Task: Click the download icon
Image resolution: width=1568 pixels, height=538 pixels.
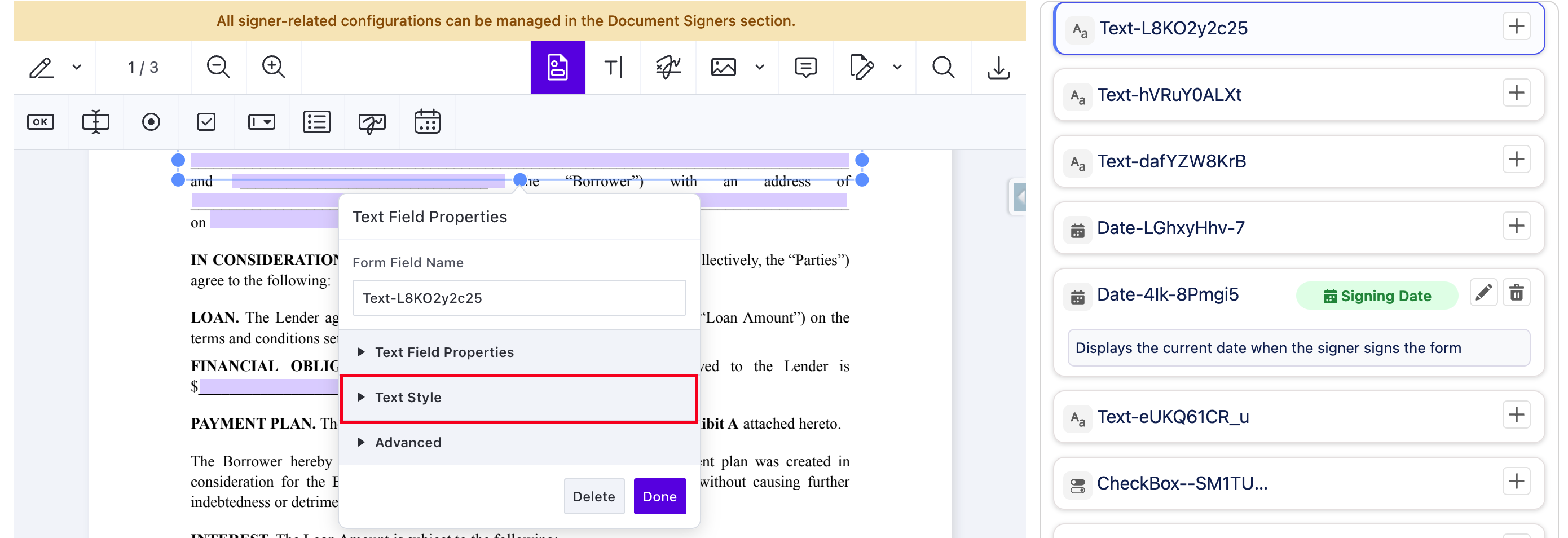Action: point(998,68)
